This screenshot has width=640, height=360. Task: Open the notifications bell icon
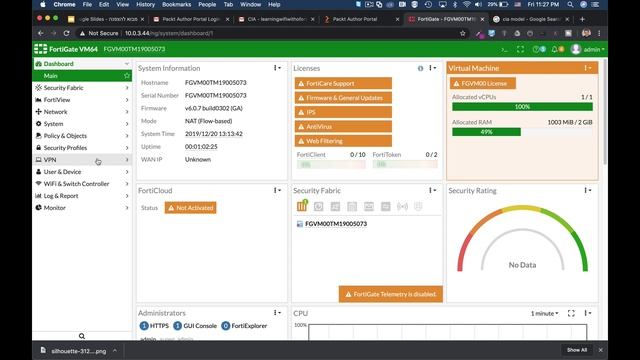[554, 49]
